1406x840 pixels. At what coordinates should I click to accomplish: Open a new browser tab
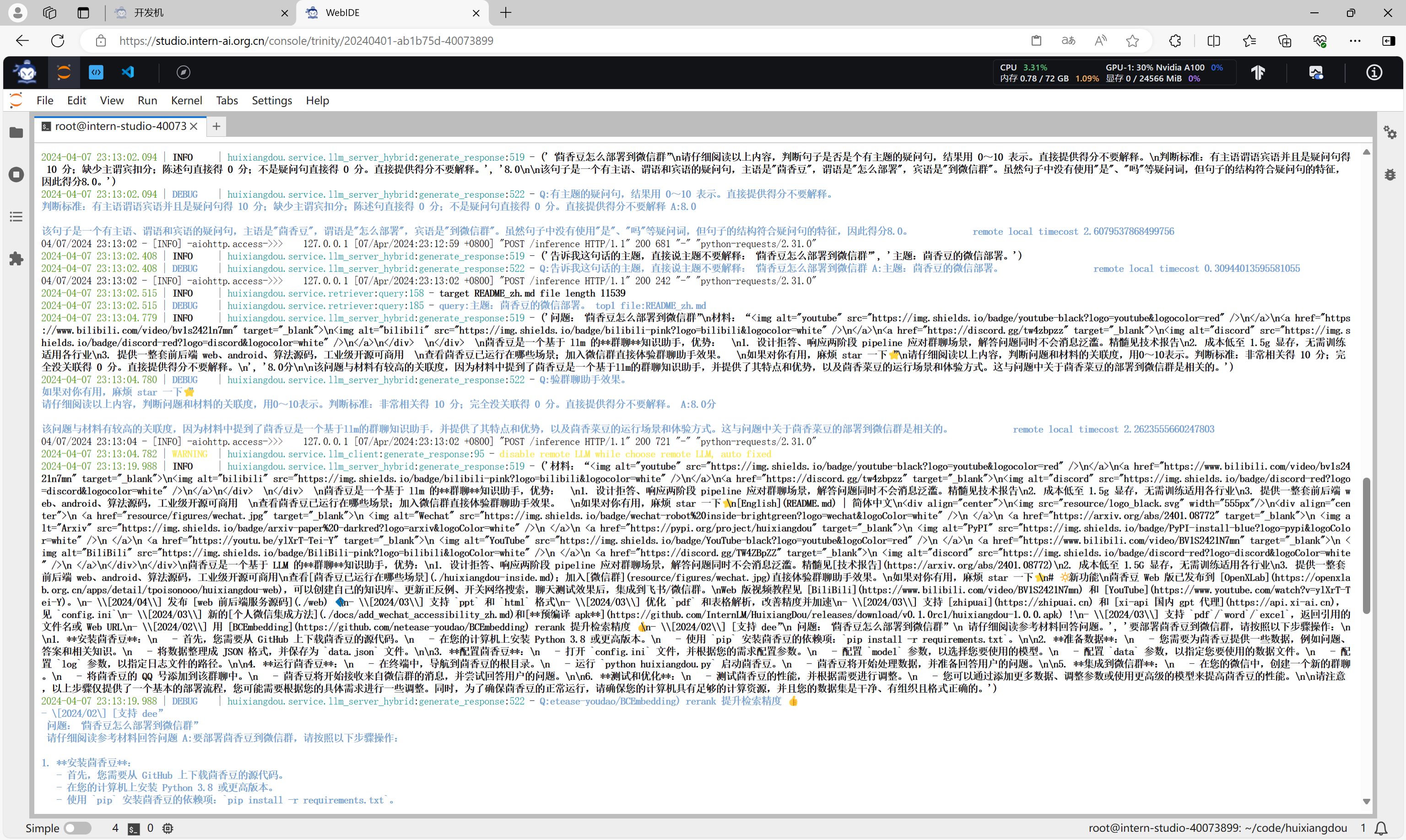[506, 12]
